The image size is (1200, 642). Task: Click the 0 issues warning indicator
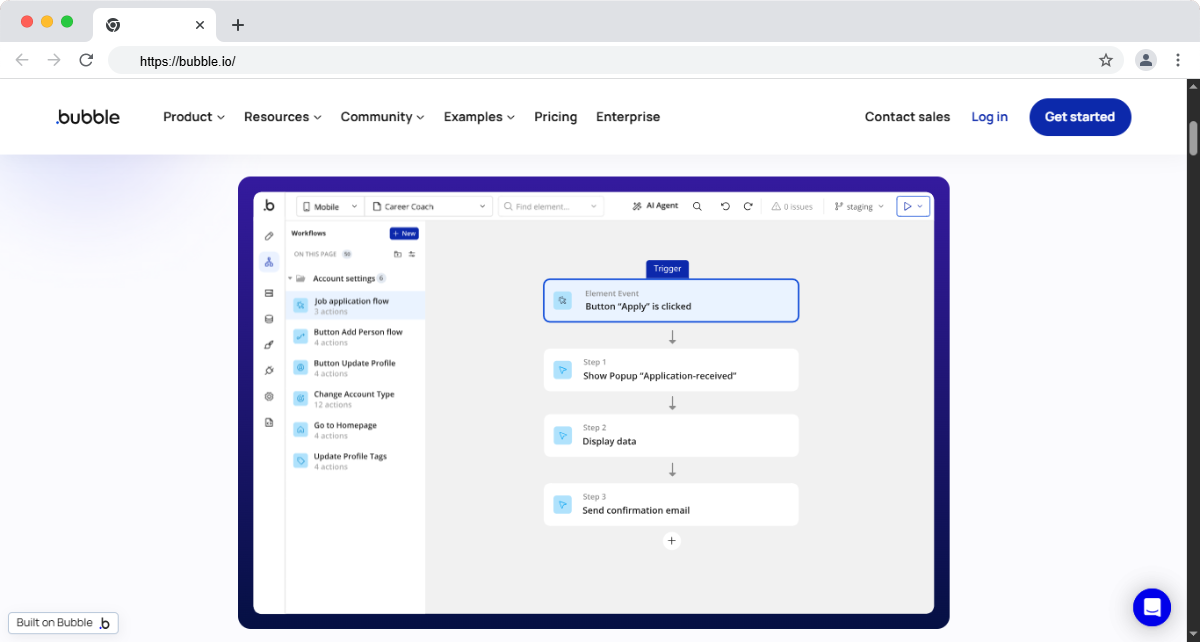(792, 207)
